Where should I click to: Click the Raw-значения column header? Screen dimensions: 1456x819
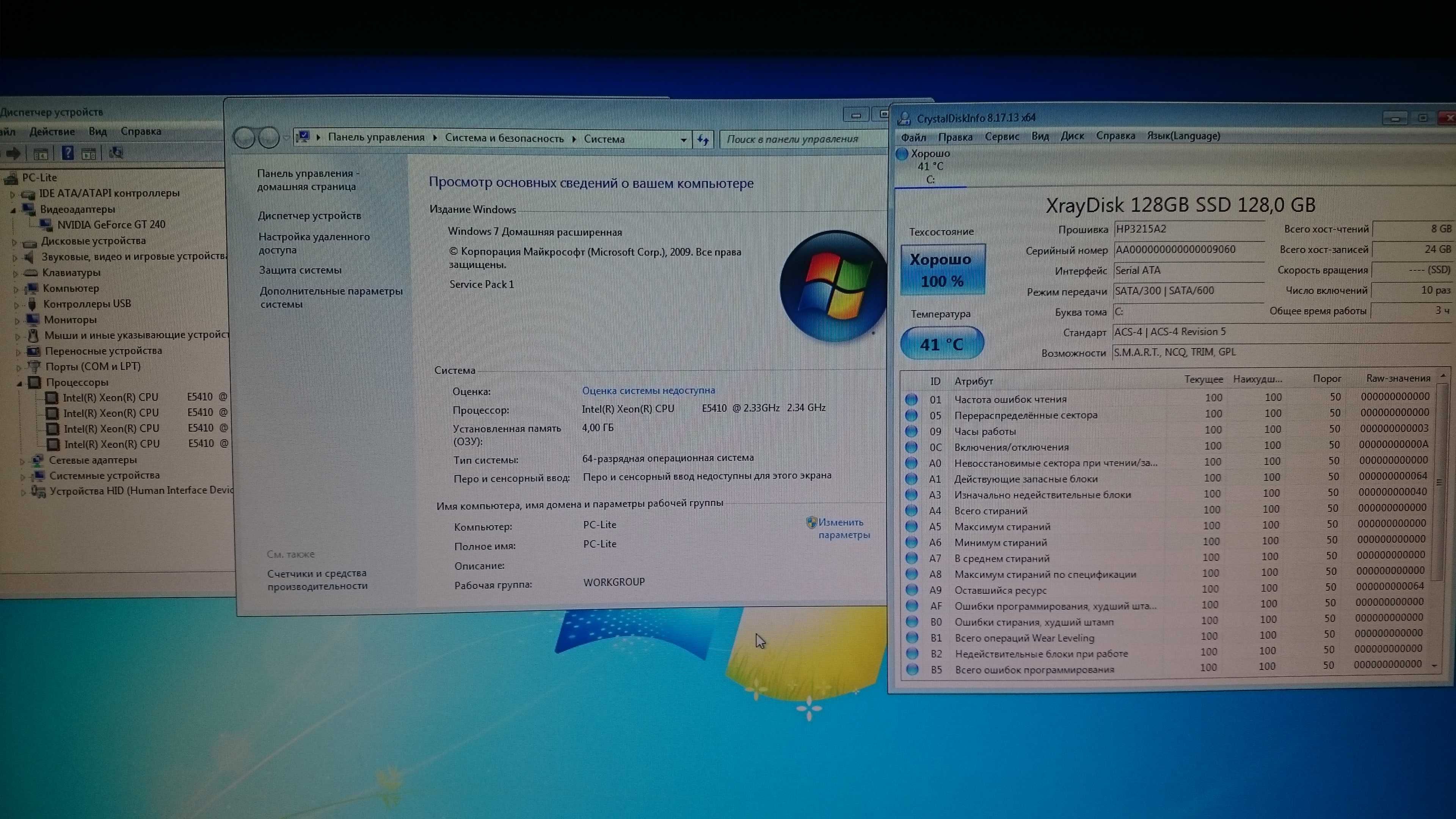pyautogui.click(x=1398, y=378)
